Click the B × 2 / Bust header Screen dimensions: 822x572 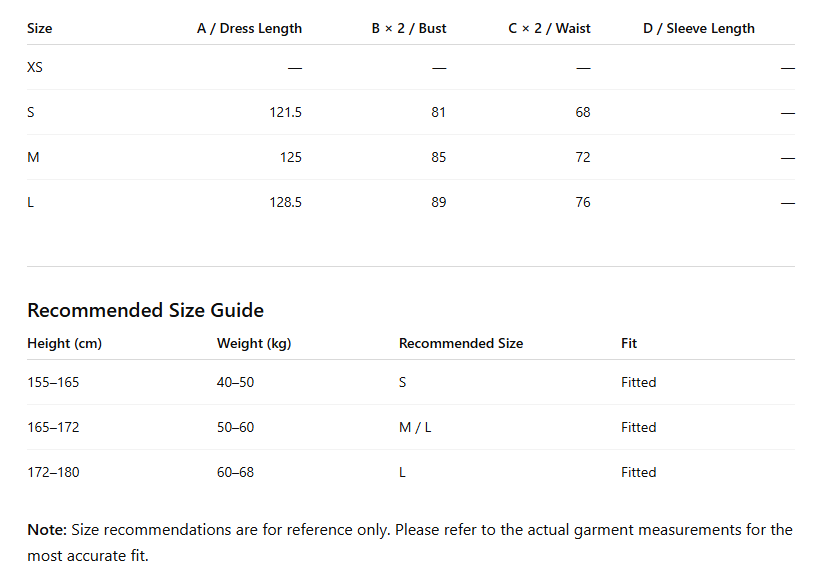[x=409, y=28]
